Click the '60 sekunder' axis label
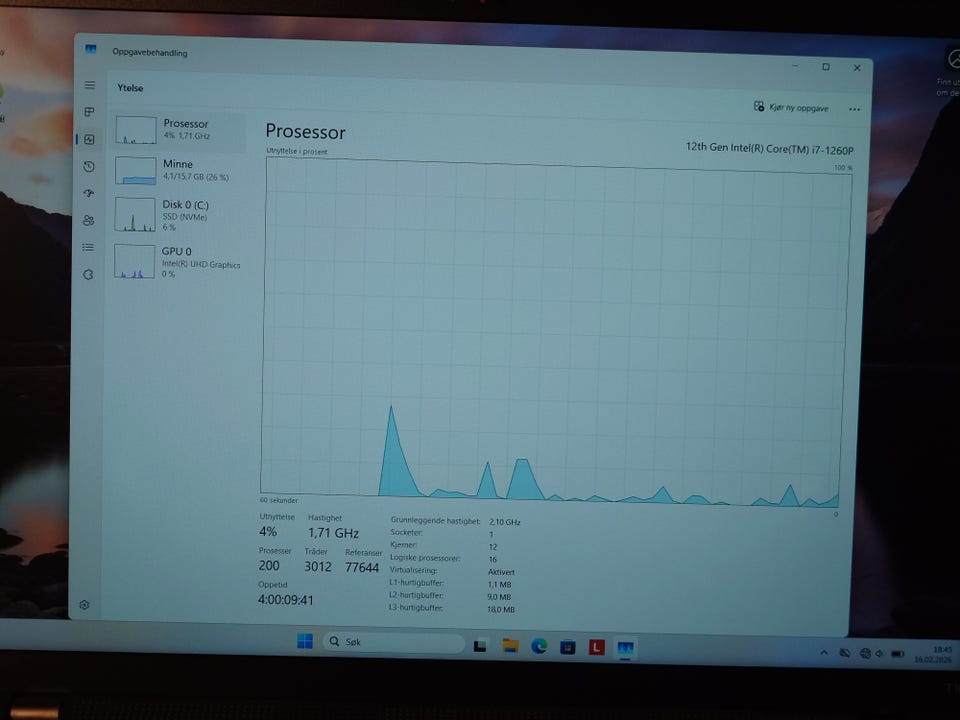This screenshot has width=960, height=720. click(279, 500)
